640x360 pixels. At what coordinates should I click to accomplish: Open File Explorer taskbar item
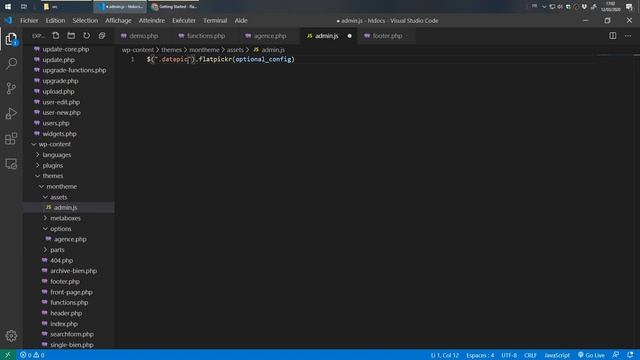click(65, 7)
